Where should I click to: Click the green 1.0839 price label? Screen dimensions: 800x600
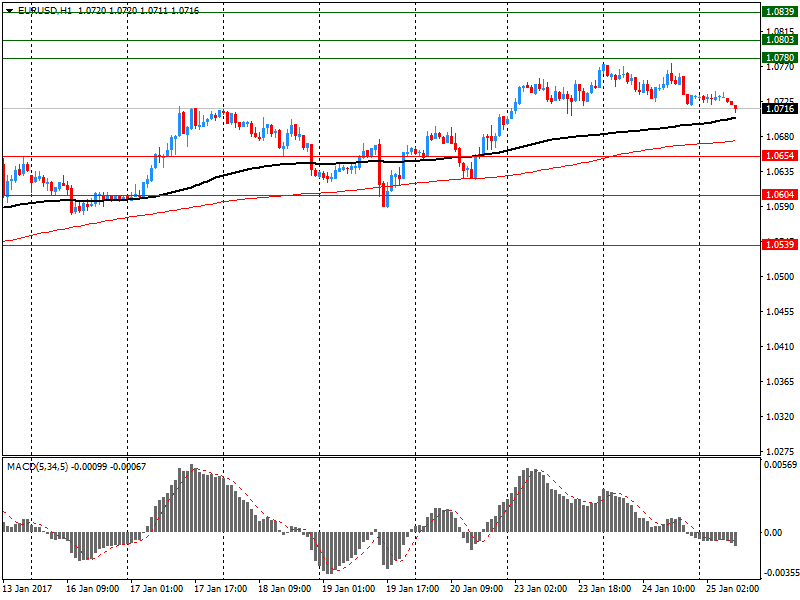780,12
